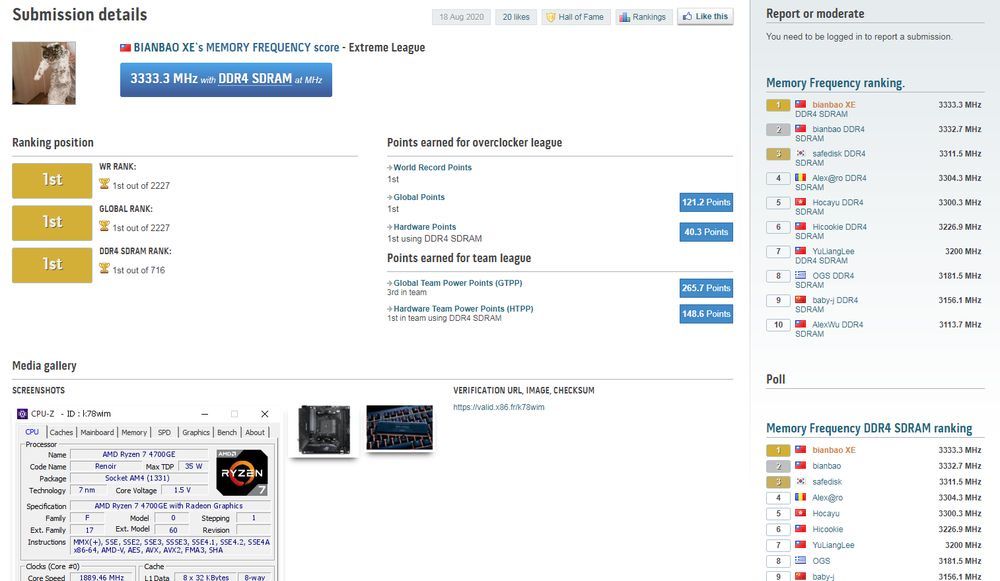Open the Rankings button
Viewport: 1000px width, 581px height.
click(x=642, y=17)
